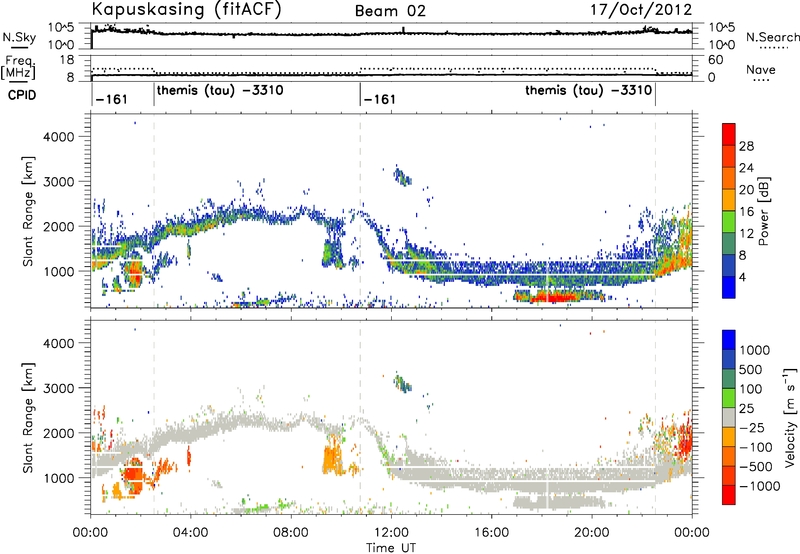Image resolution: width=800 pixels, height=554 pixels.
Task: Click the isolated echo near 3000 km in the power panel
Action: click(402, 176)
